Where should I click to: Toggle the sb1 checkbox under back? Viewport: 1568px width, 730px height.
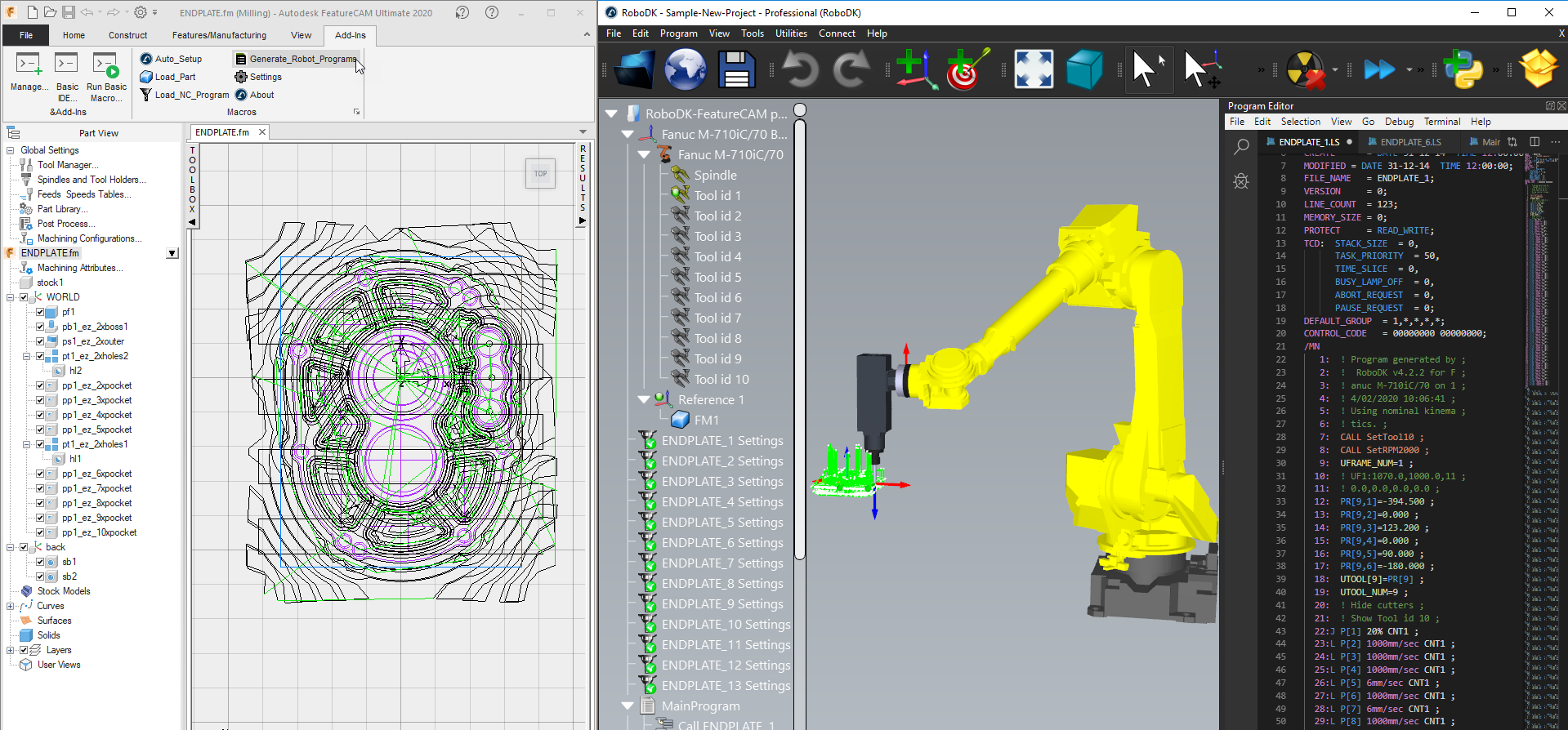coord(40,562)
